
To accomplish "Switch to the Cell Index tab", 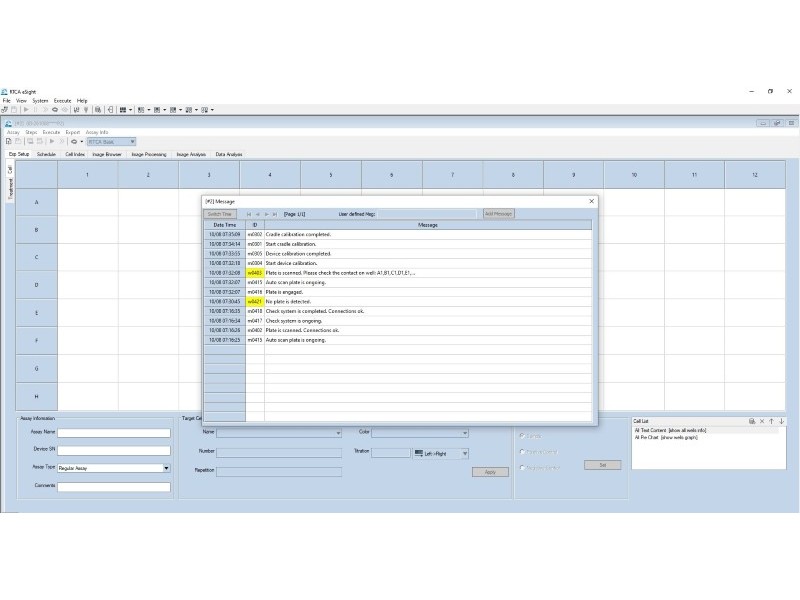I will (x=75, y=154).
